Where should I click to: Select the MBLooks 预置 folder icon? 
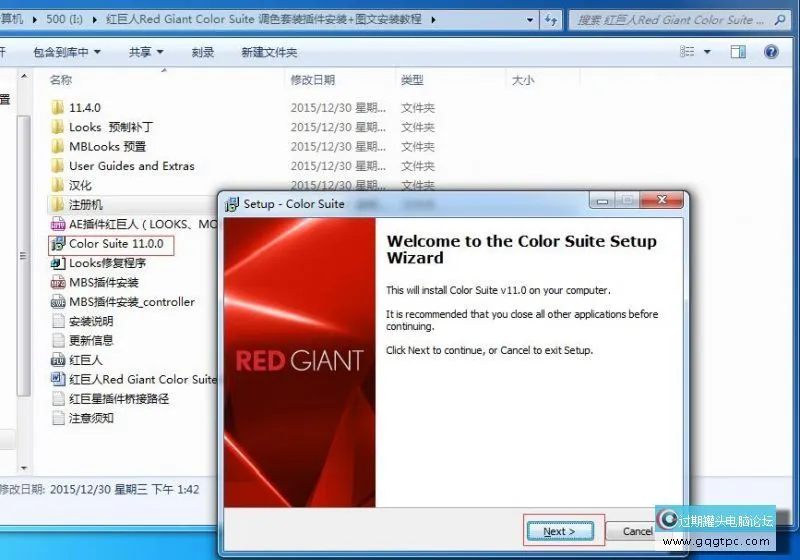click(x=58, y=146)
